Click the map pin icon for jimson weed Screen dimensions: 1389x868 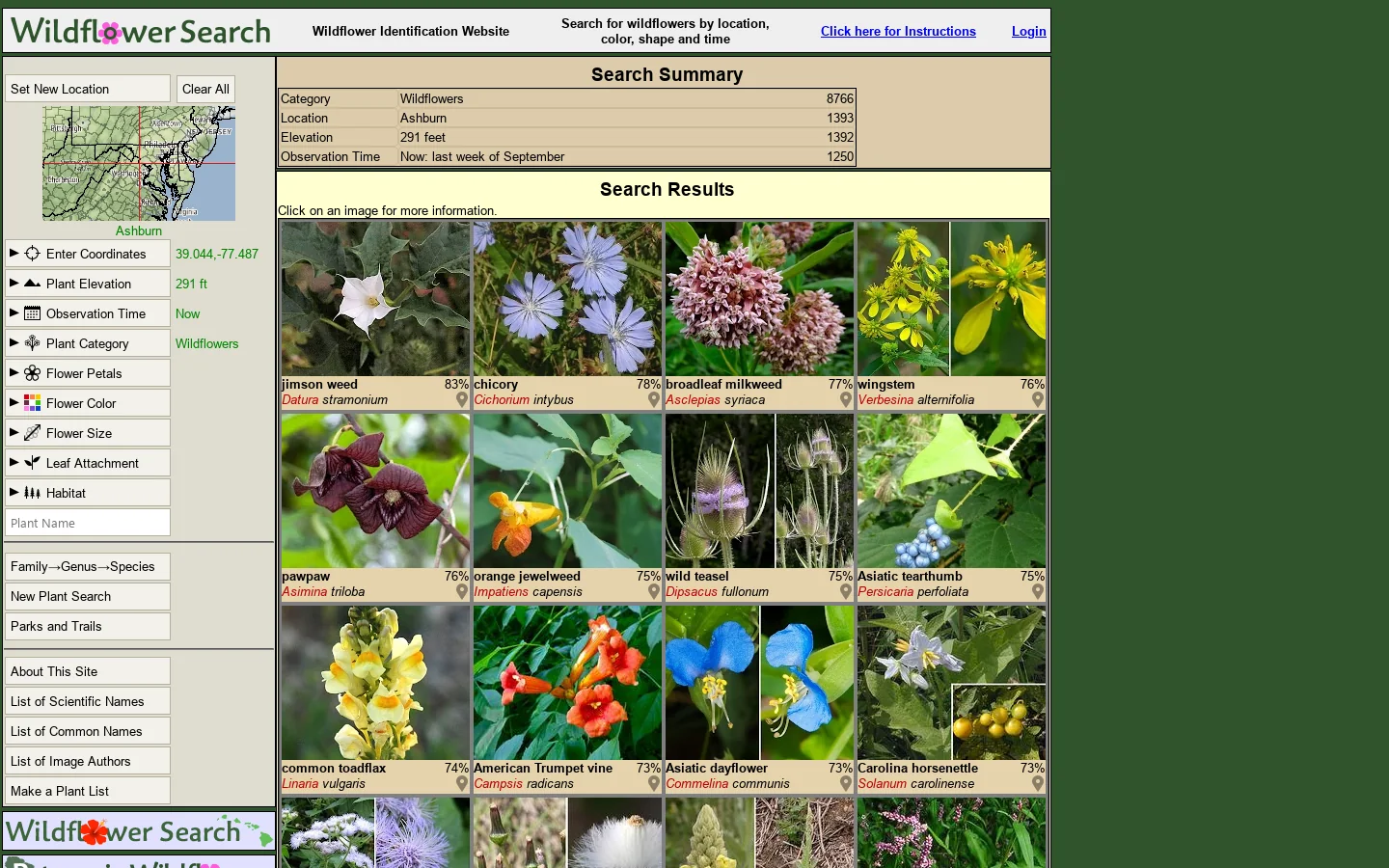(x=462, y=399)
